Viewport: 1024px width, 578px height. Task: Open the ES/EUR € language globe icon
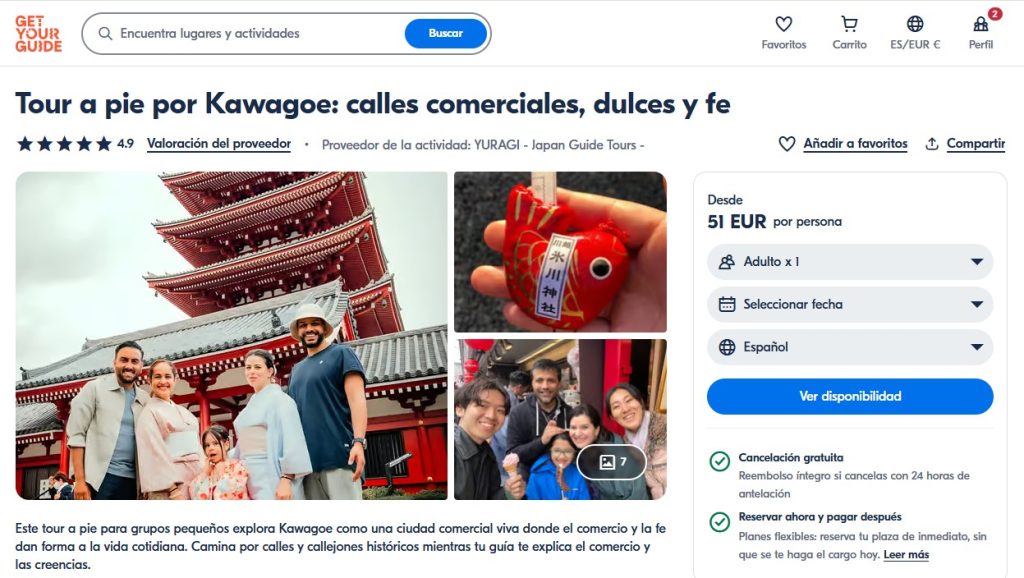[915, 24]
